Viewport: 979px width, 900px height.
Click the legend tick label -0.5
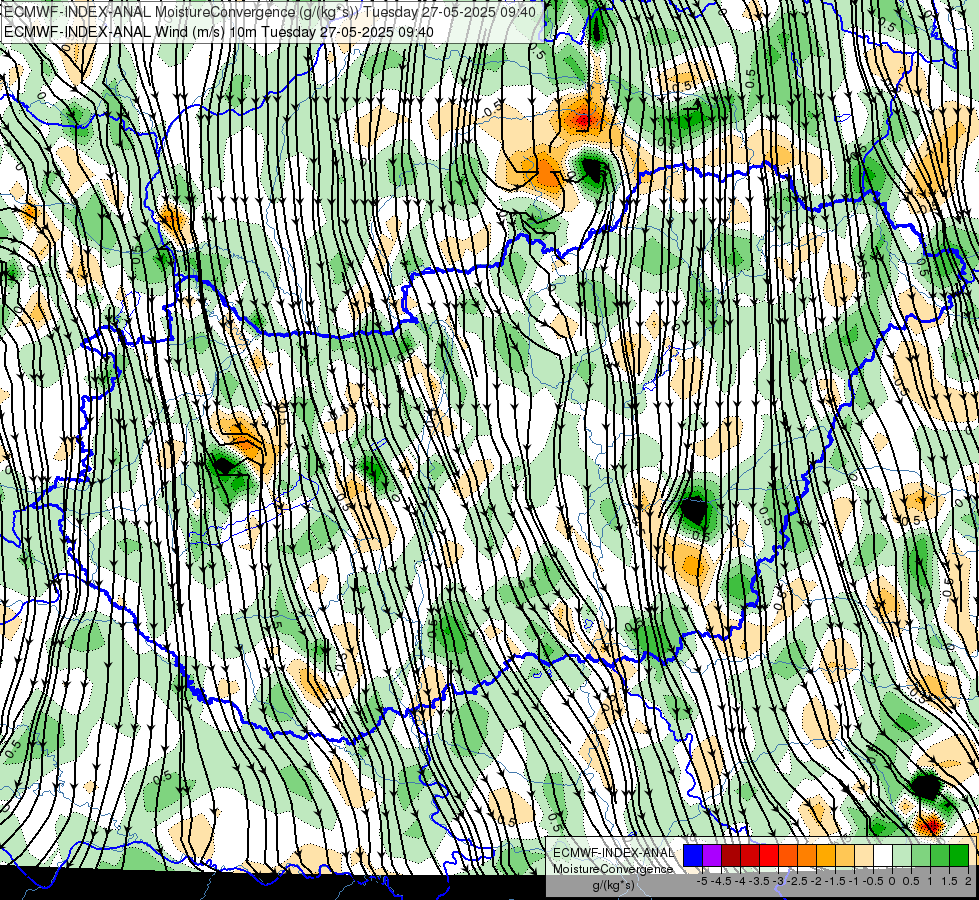pos(873,881)
